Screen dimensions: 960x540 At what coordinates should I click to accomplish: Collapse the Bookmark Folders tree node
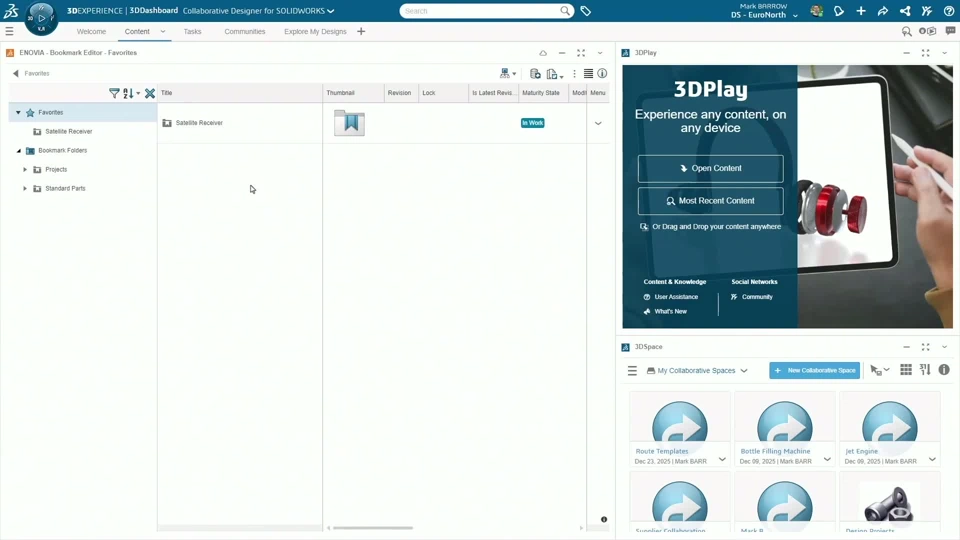point(18,151)
